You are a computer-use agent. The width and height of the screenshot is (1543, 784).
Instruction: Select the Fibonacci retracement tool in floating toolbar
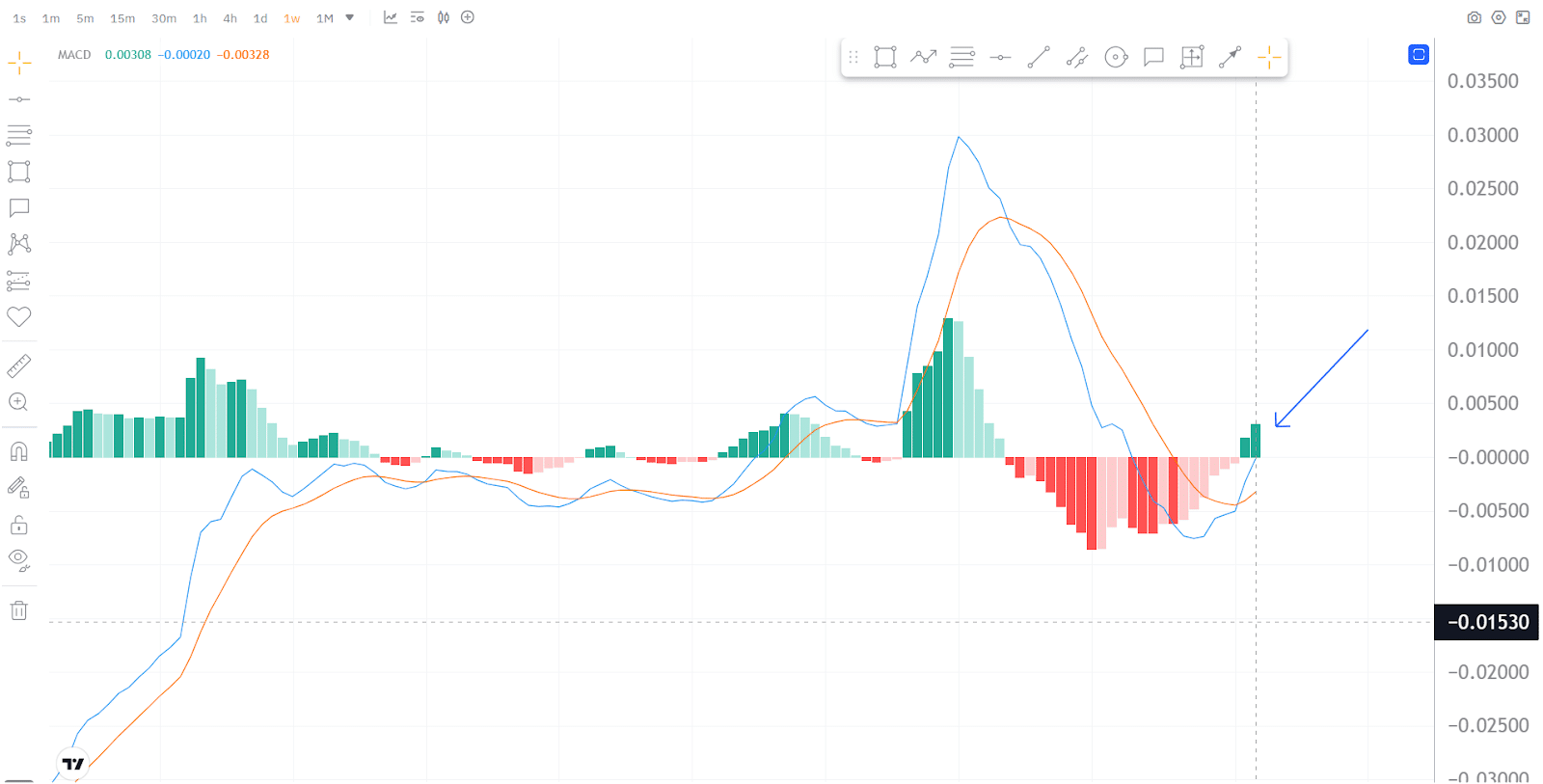pos(961,57)
